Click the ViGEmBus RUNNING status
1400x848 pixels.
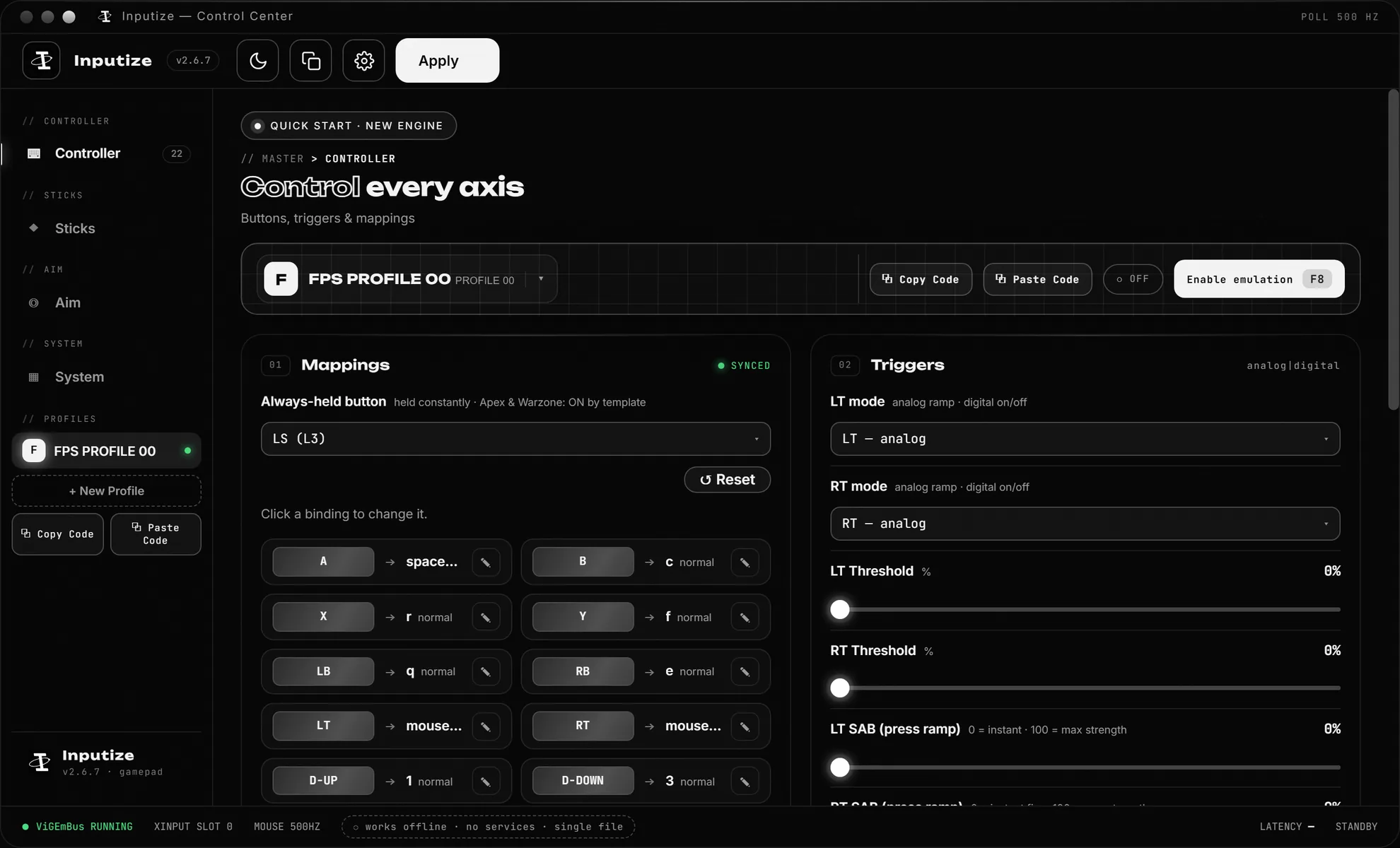pos(77,827)
